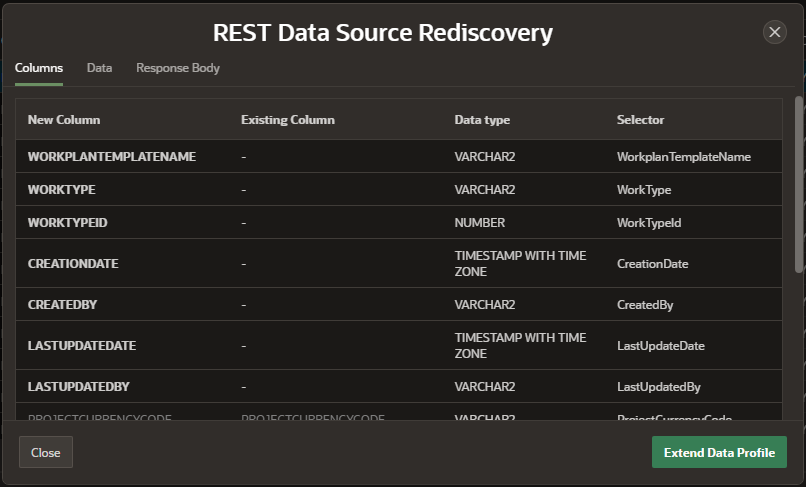Click the CreatedBy selector value
This screenshot has width=806, height=487.
(x=645, y=305)
